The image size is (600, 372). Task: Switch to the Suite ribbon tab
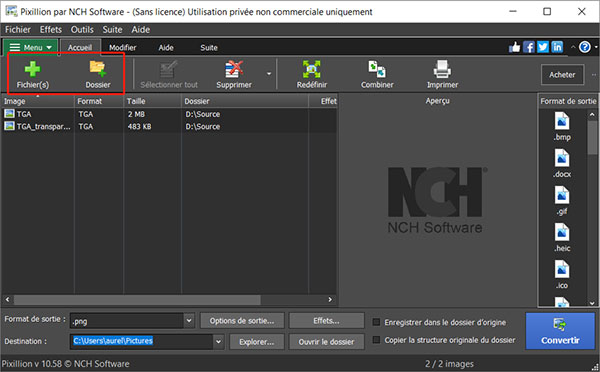pos(209,47)
